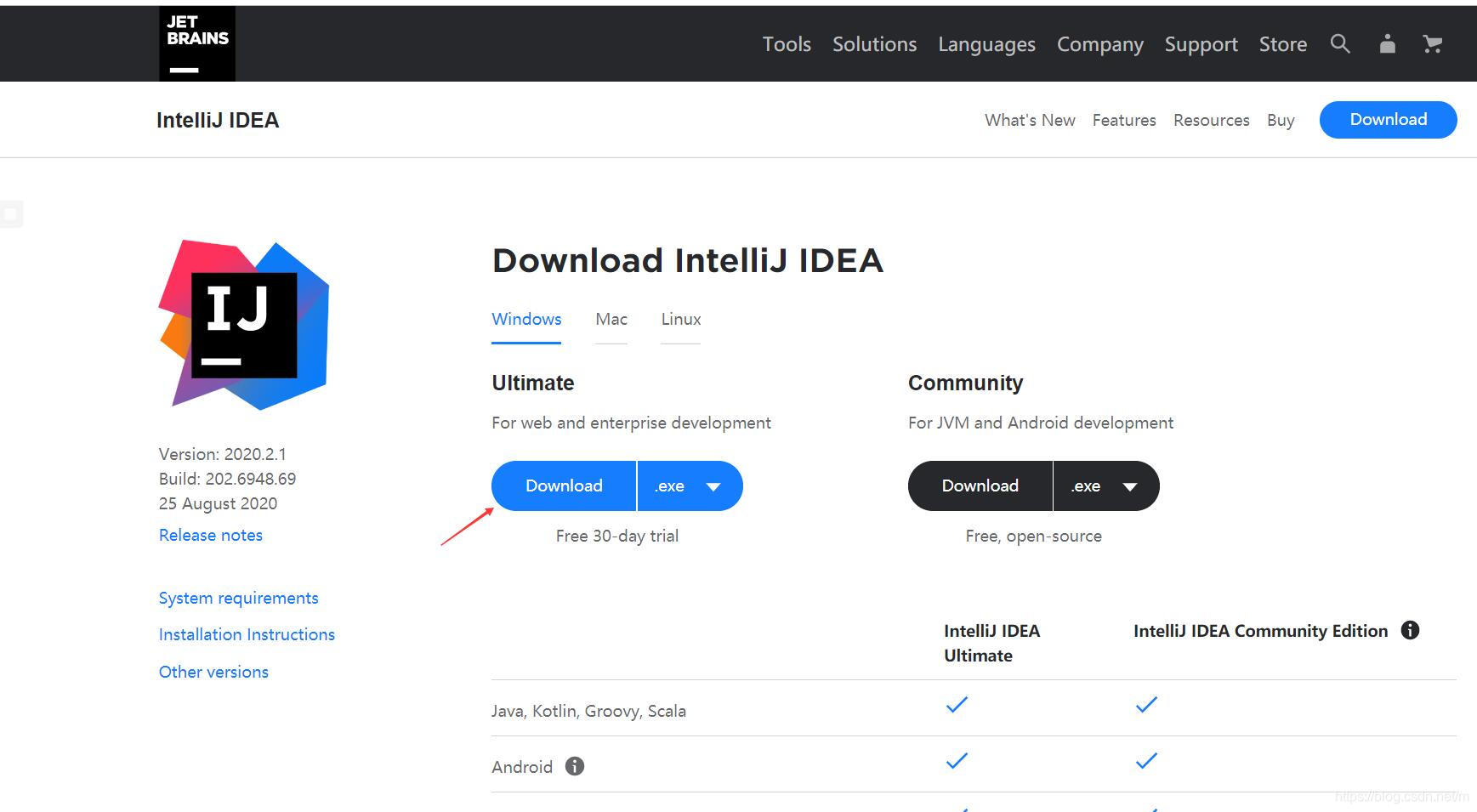Click the 'Community' edition heading
1477x812 pixels.
click(x=966, y=383)
